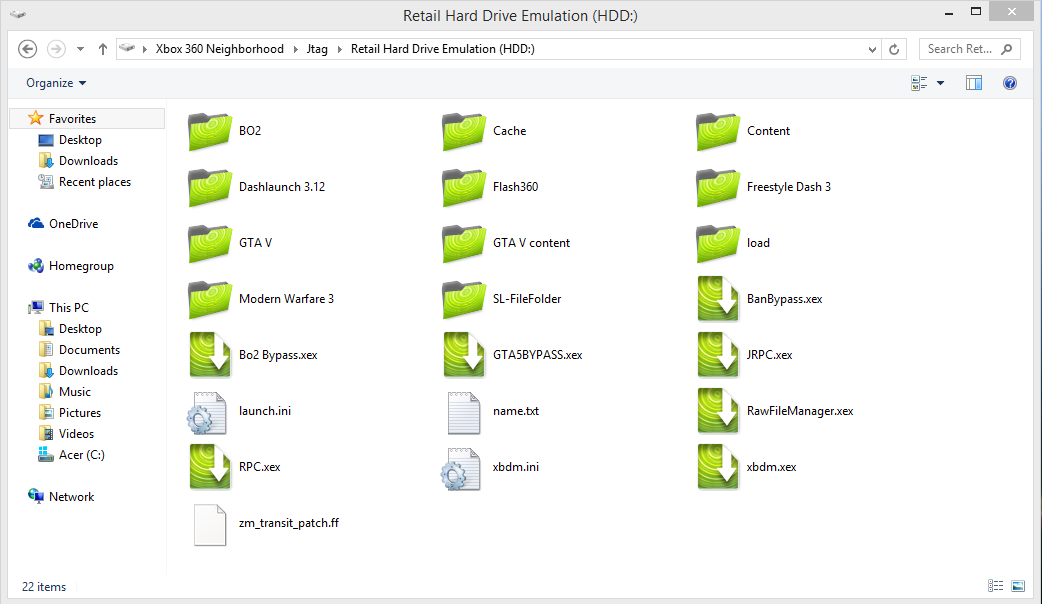Expand the root breadcrumb arrow before Xbox 360 Neighborhood
Image resolution: width=1042 pixels, height=604 pixels.
[144, 49]
